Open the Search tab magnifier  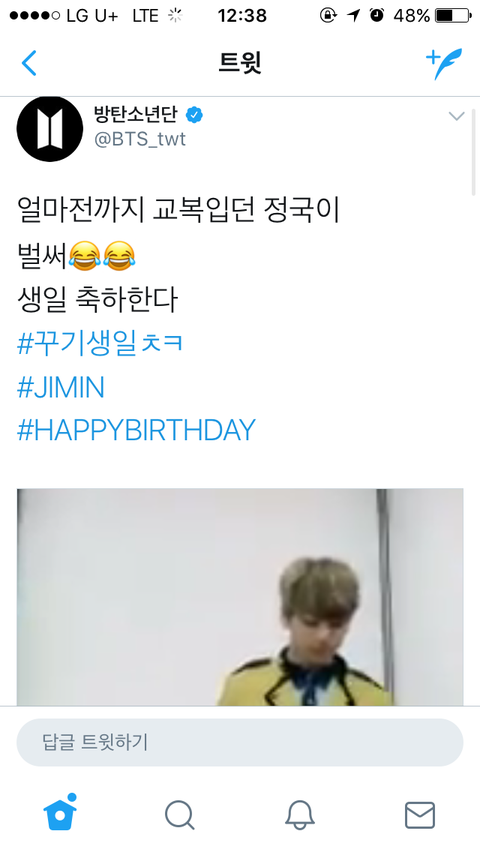point(179,815)
